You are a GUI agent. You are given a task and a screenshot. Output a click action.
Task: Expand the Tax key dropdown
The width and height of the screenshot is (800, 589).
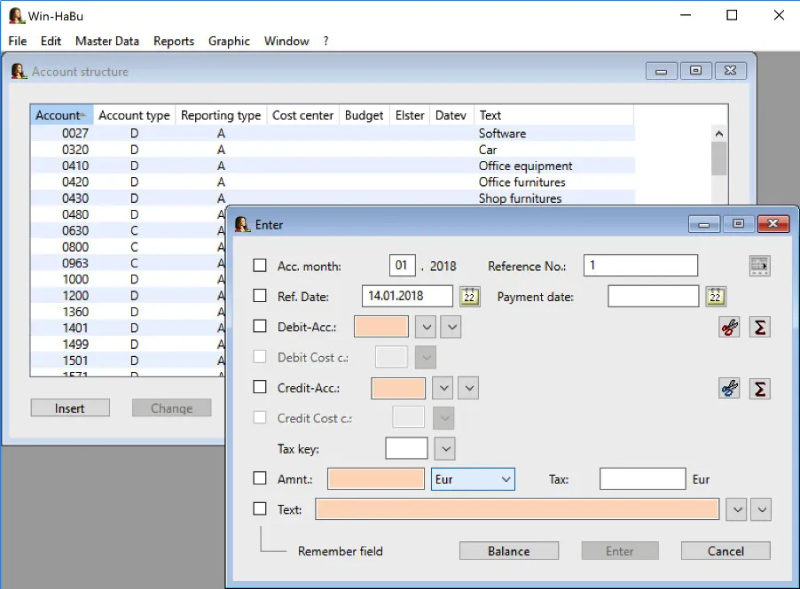point(445,449)
